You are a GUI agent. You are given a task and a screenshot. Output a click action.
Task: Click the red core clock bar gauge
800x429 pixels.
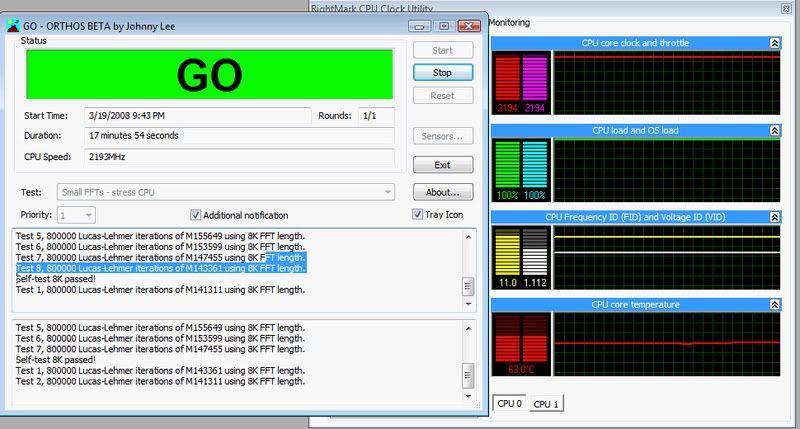point(508,78)
